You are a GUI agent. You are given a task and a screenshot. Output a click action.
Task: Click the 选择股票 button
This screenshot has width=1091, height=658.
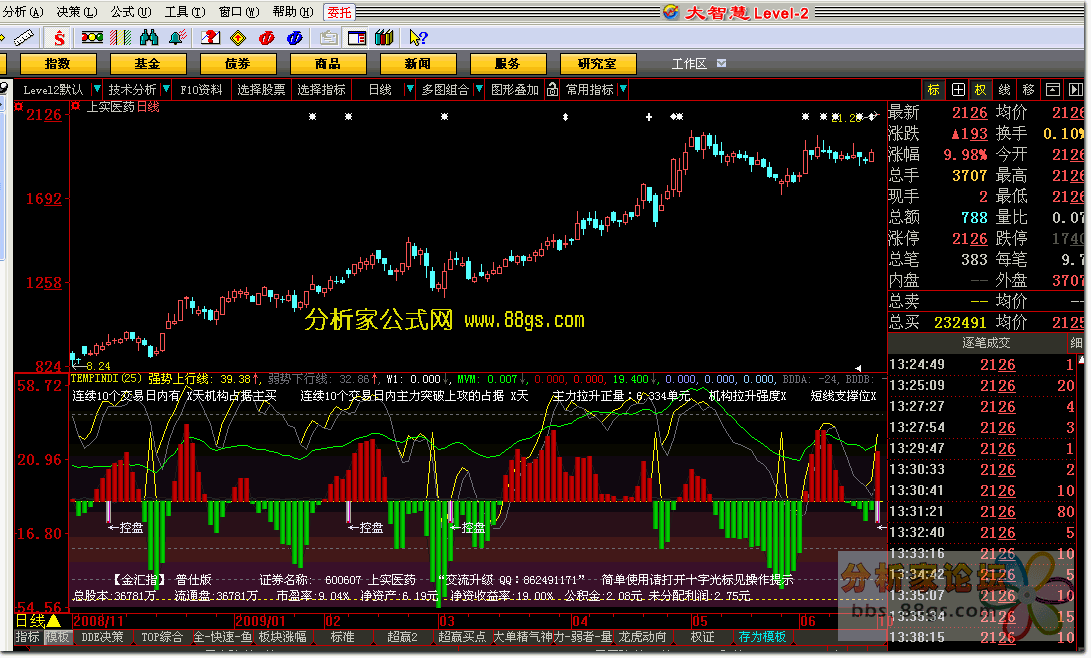[x=261, y=90]
